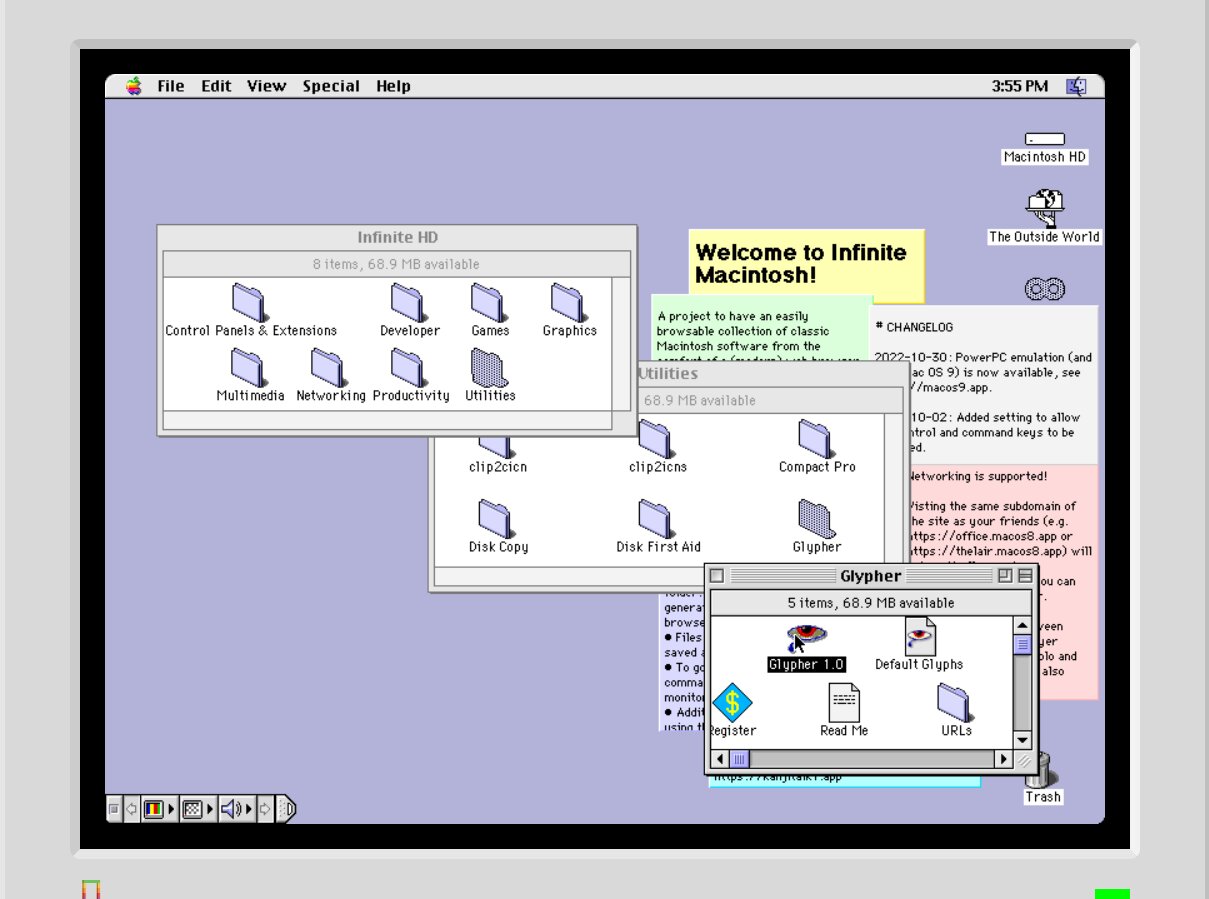The width and height of the screenshot is (1209, 899).
Task: Select the URLs folder in Glypher window
Action: pos(956,703)
